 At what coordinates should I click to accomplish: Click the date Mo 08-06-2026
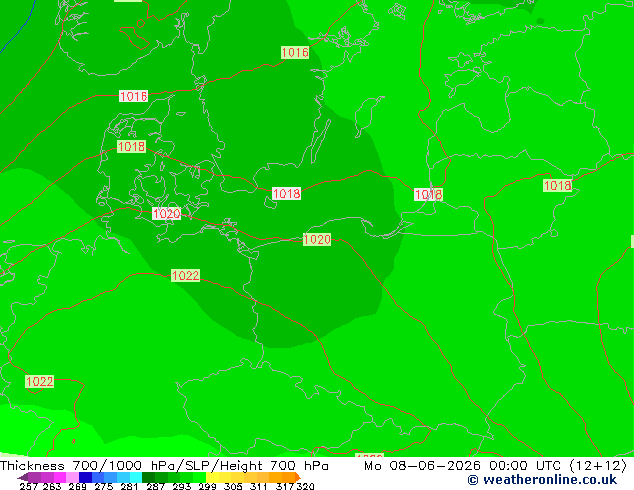pyautogui.click(x=422, y=466)
